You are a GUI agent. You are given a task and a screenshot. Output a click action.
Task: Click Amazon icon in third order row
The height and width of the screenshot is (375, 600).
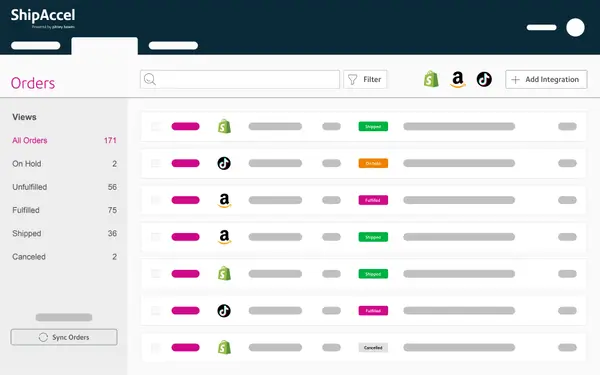click(224, 200)
